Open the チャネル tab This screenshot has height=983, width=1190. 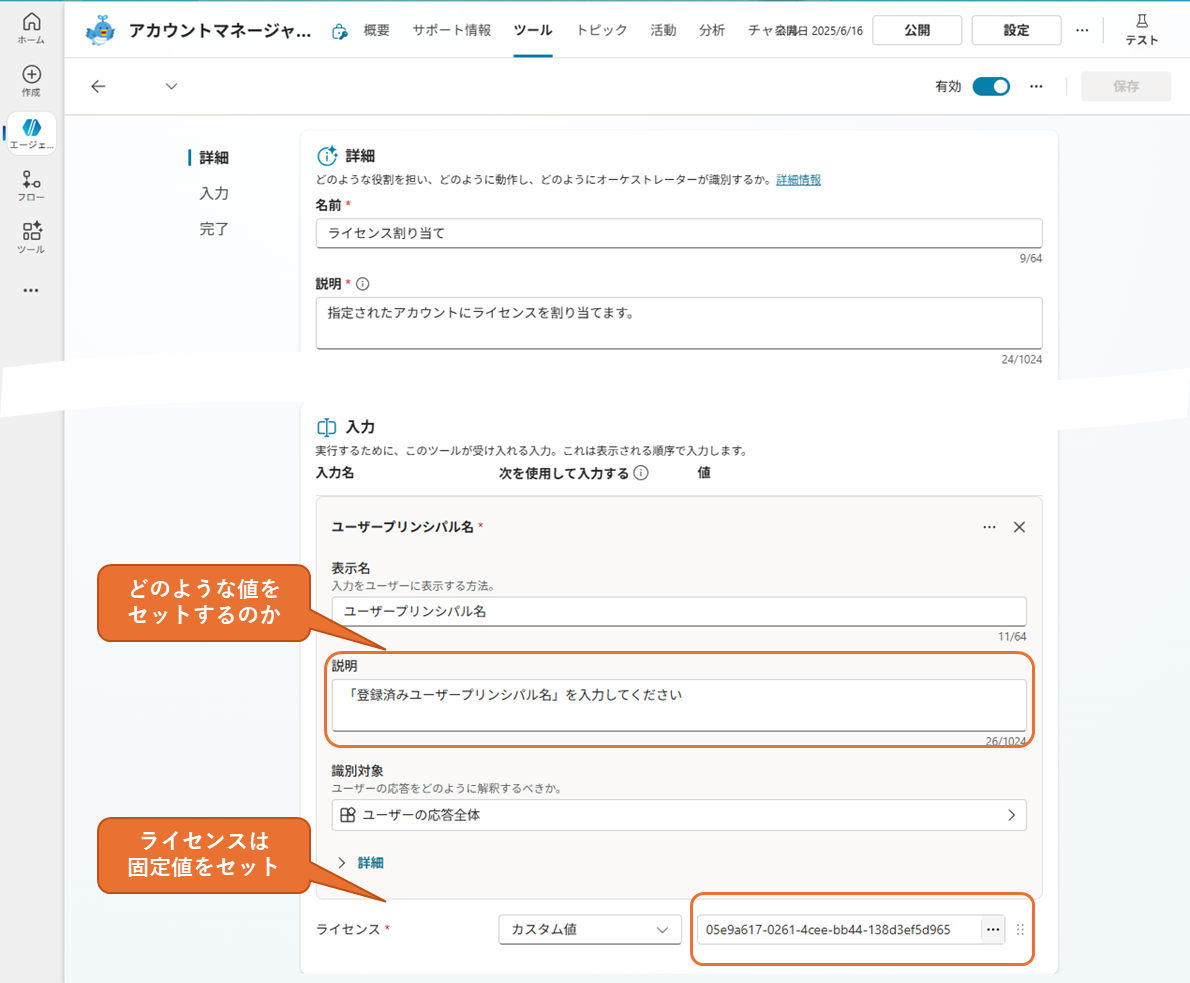point(761,30)
